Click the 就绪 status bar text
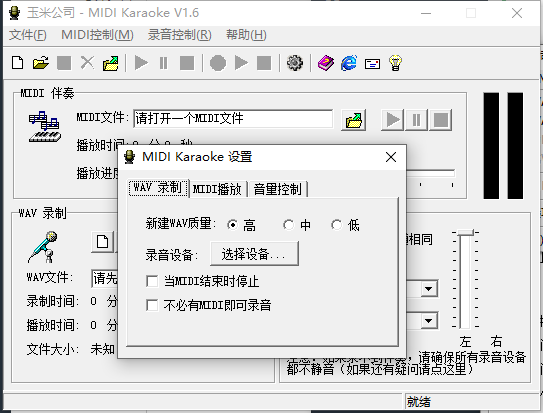The height and width of the screenshot is (413, 543). 419,402
